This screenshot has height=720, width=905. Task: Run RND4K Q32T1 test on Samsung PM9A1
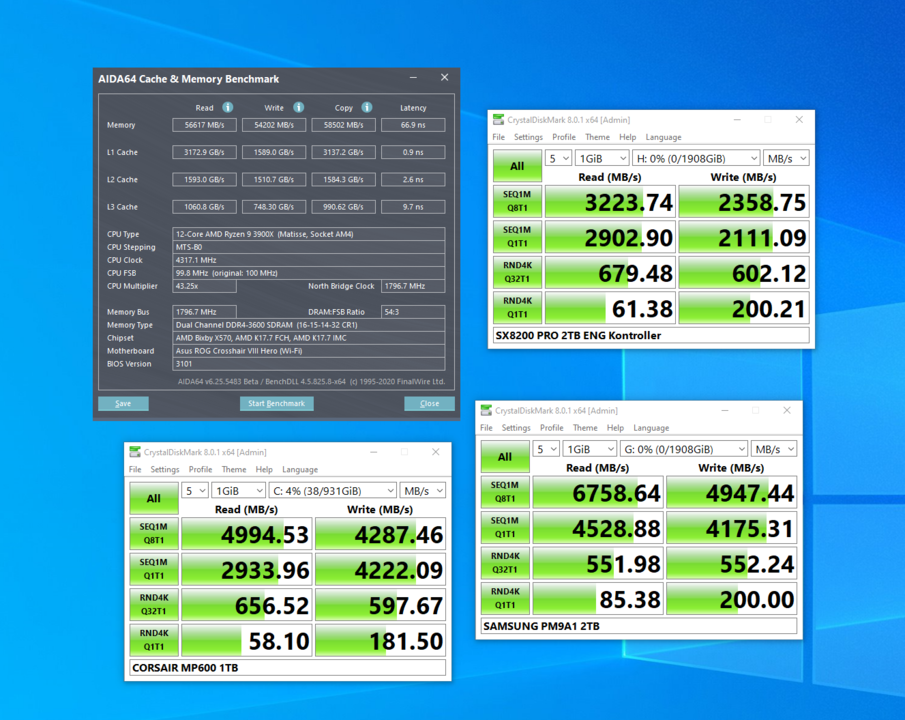pos(505,563)
